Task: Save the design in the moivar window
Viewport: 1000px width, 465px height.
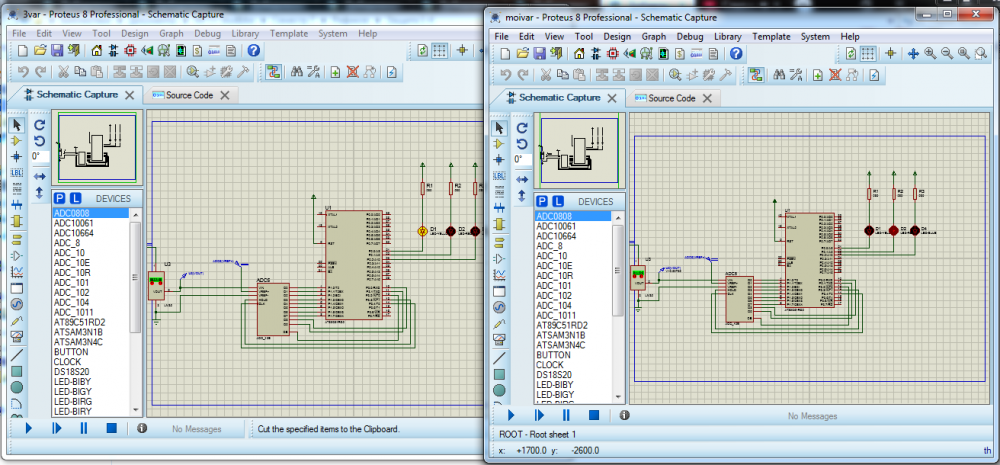Action: pyautogui.click(x=539, y=53)
